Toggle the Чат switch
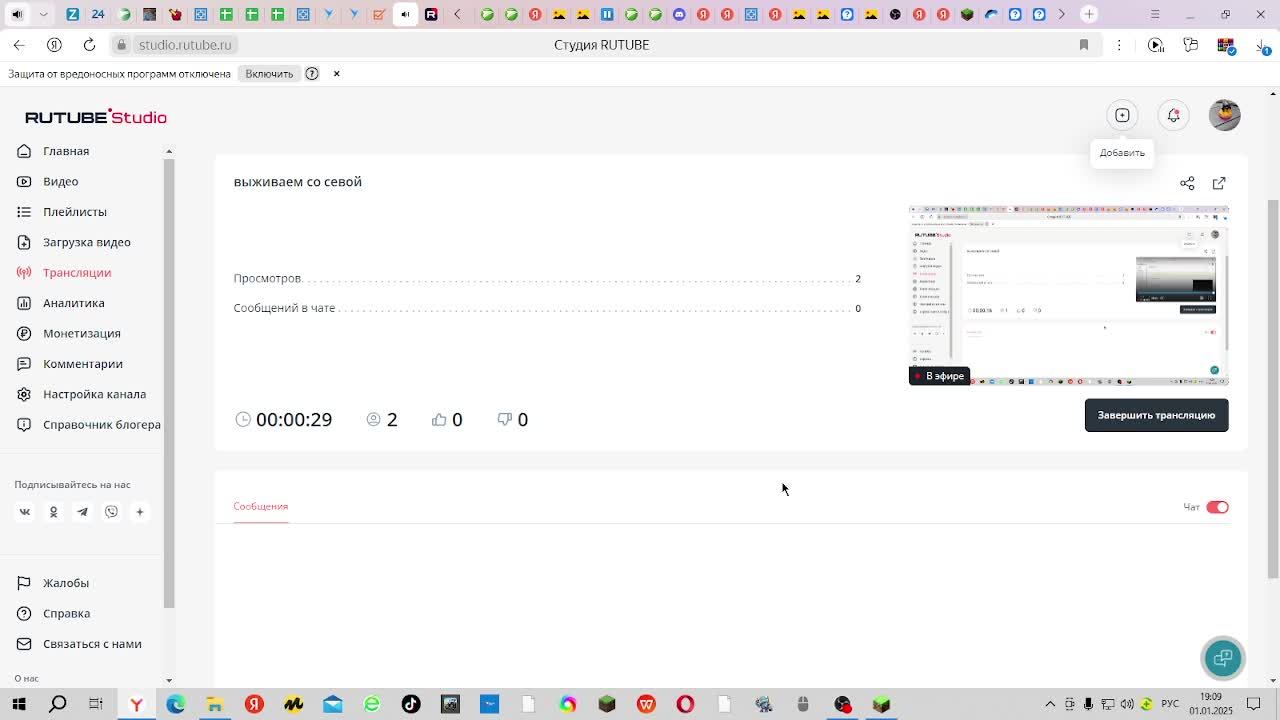Viewport: 1280px width, 720px height. point(1217,507)
